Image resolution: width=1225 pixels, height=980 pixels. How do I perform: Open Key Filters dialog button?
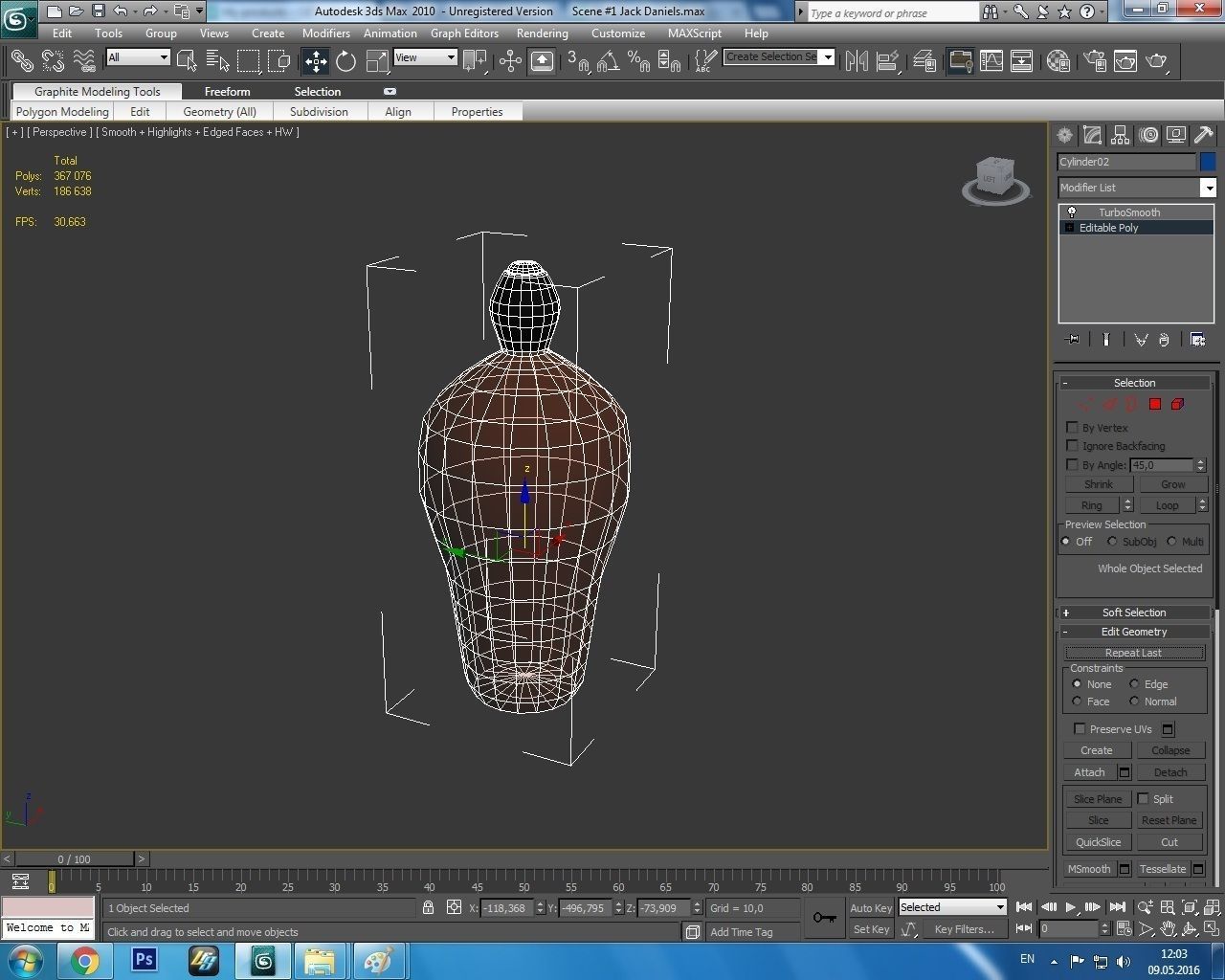click(x=964, y=929)
